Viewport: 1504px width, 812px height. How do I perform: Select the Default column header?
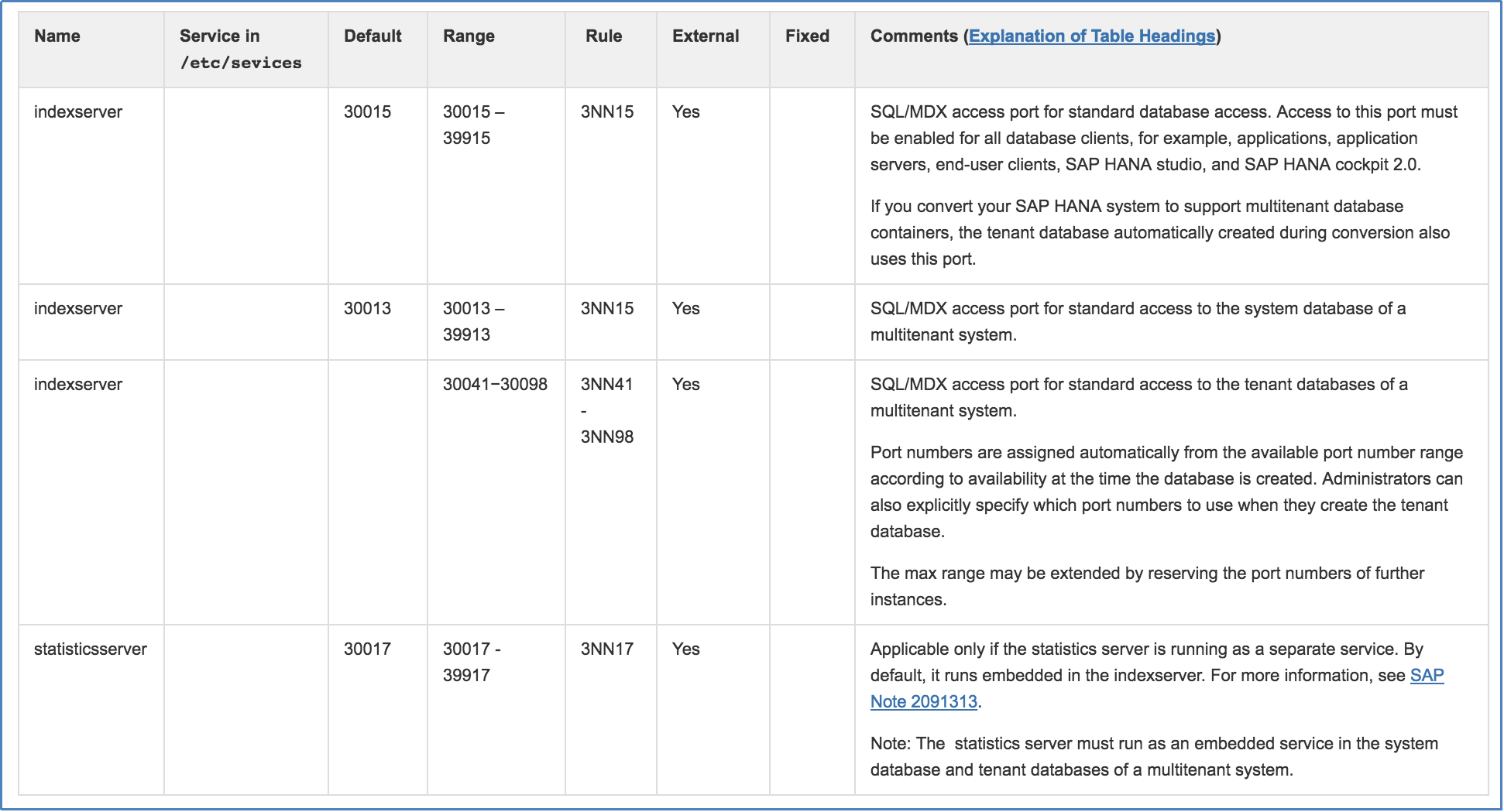[373, 36]
